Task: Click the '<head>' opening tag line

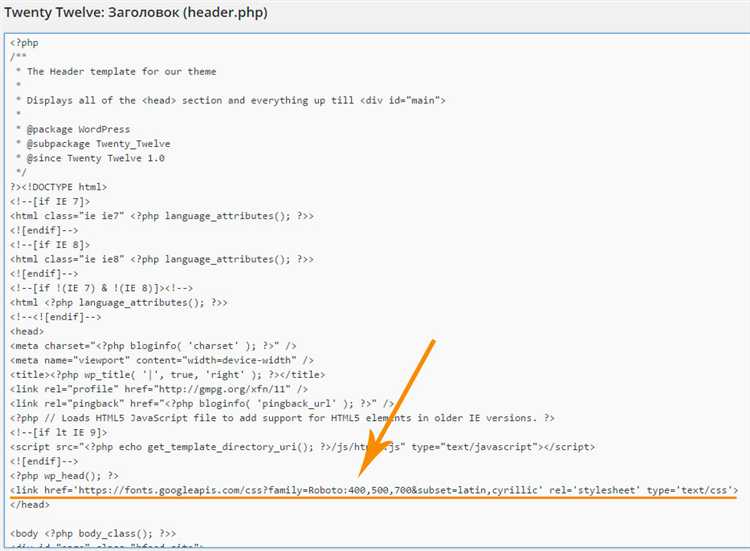Action: [27, 331]
